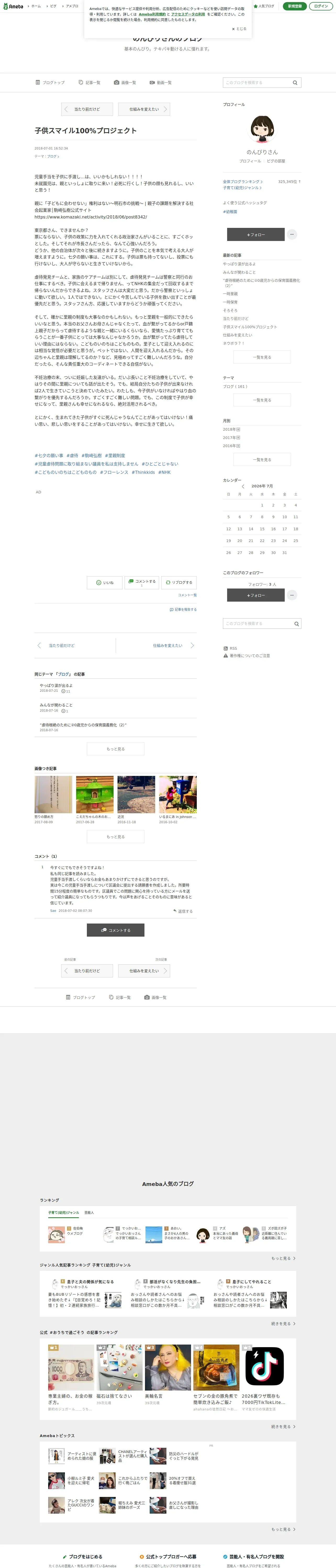Screen dimensions: 336x1568
Task: Open the ブログトップ tab in the top nav
Action: pyautogui.click(x=49, y=83)
